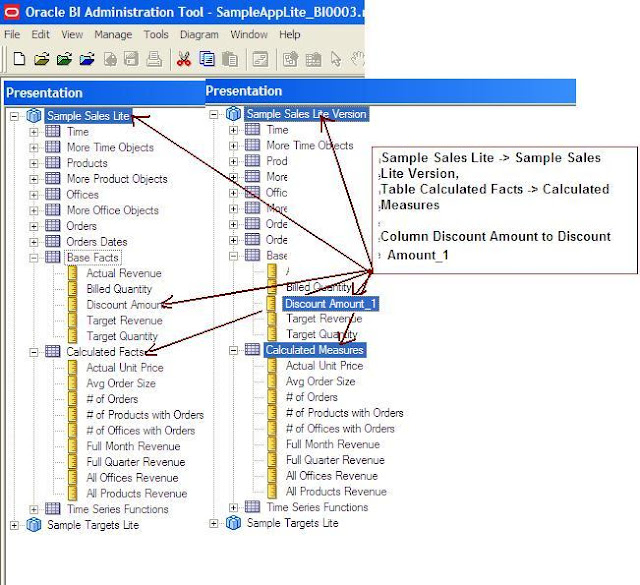This screenshot has height=585, width=640.
Task: Collapse the Calculated Facts table
Action: [34, 352]
